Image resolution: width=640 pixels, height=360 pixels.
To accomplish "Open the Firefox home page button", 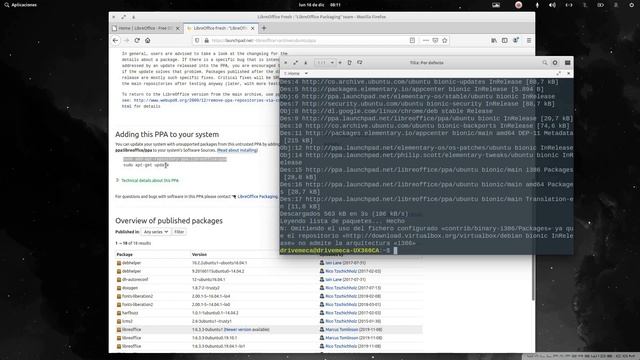I will [148, 40].
